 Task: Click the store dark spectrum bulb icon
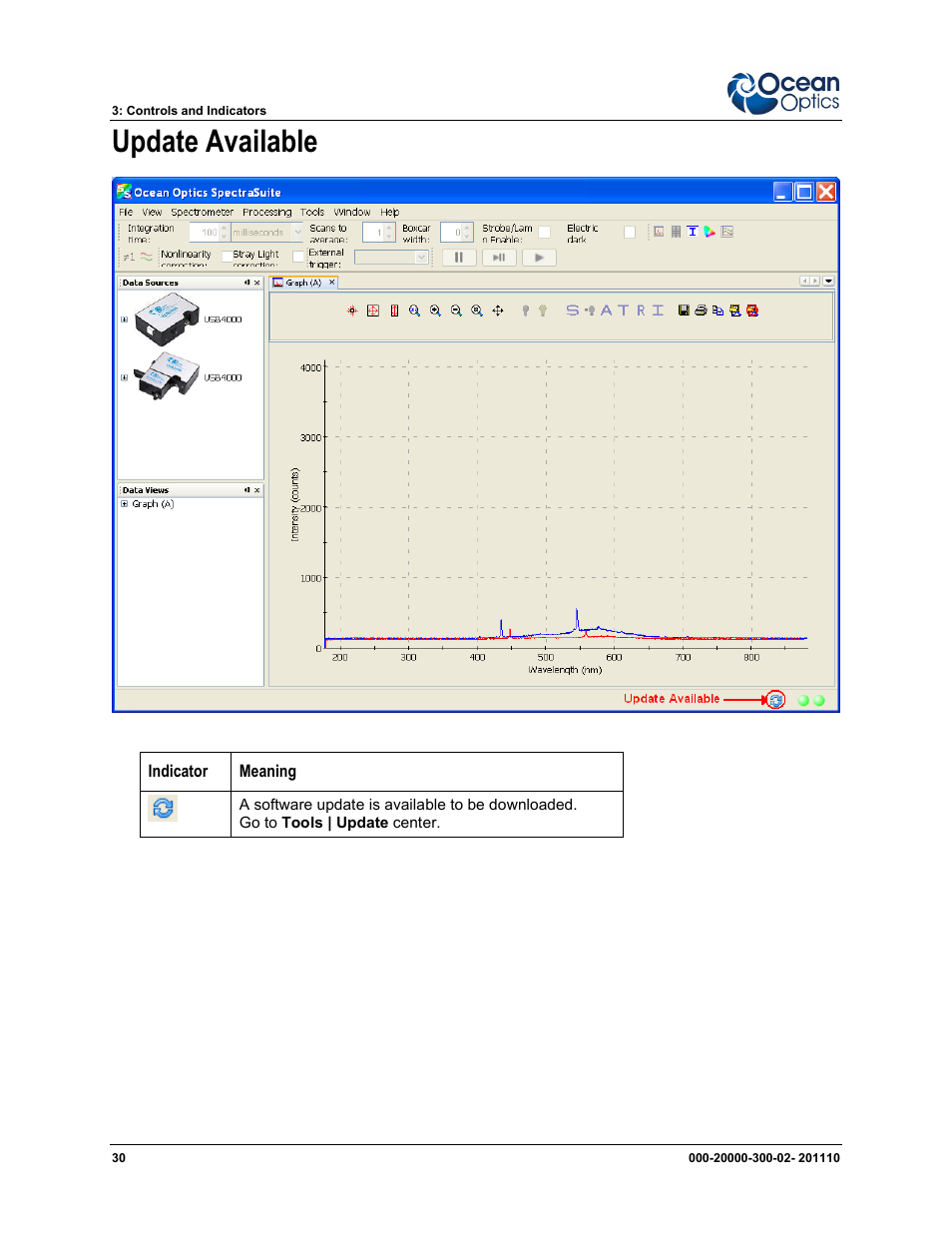point(526,310)
